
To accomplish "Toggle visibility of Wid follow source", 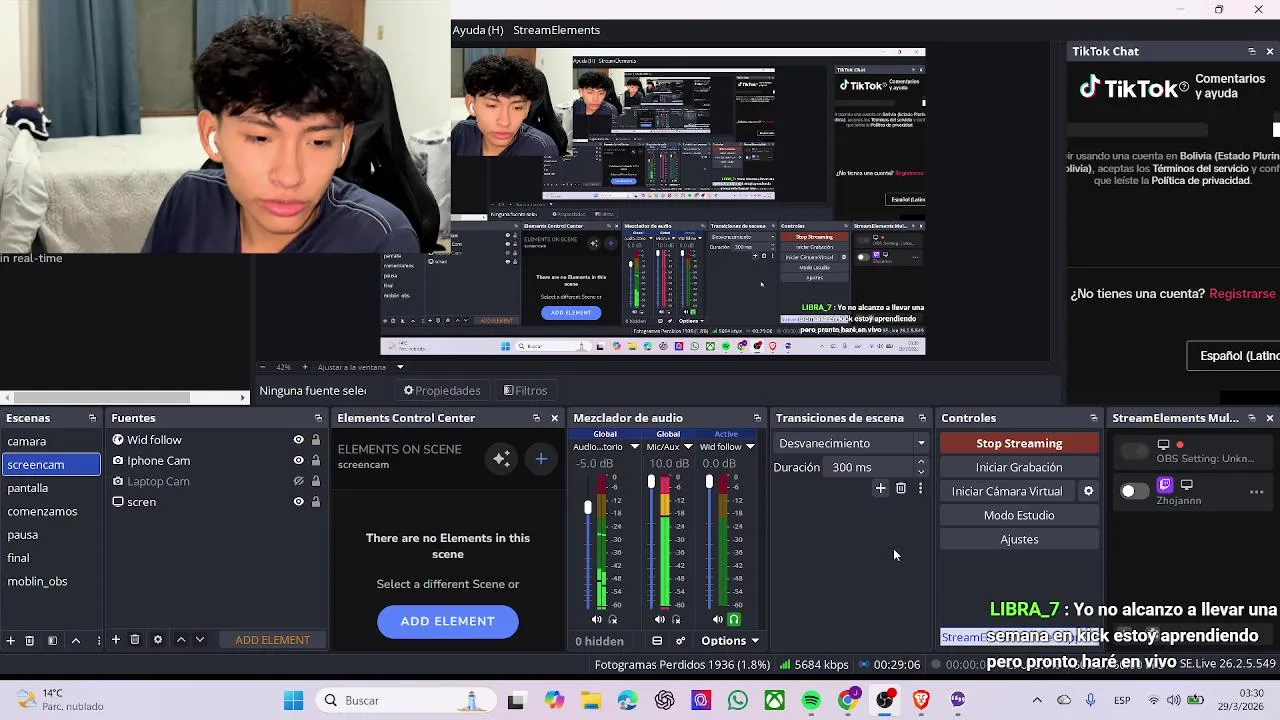I will (298, 440).
